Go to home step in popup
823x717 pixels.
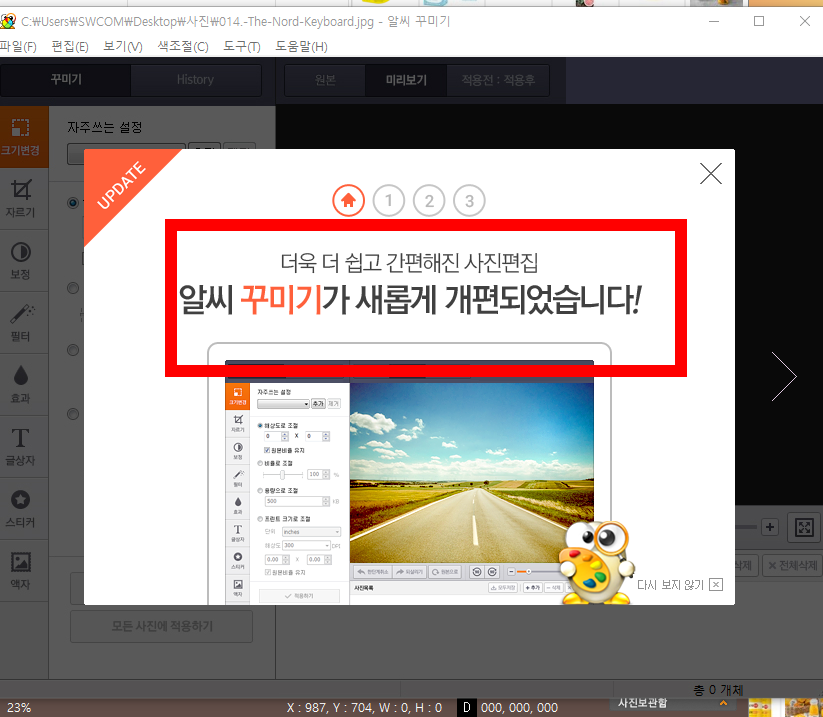[x=348, y=201]
